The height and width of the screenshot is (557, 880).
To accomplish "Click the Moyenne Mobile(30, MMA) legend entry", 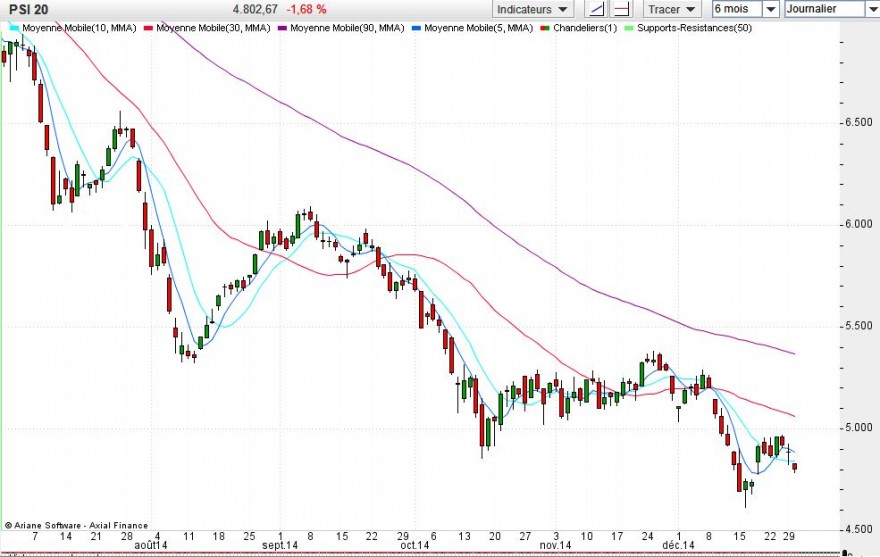I will pyautogui.click(x=207, y=28).
